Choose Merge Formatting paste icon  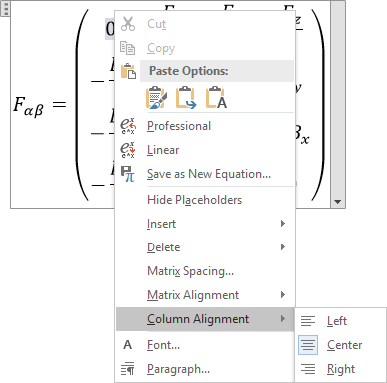(186, 98)
